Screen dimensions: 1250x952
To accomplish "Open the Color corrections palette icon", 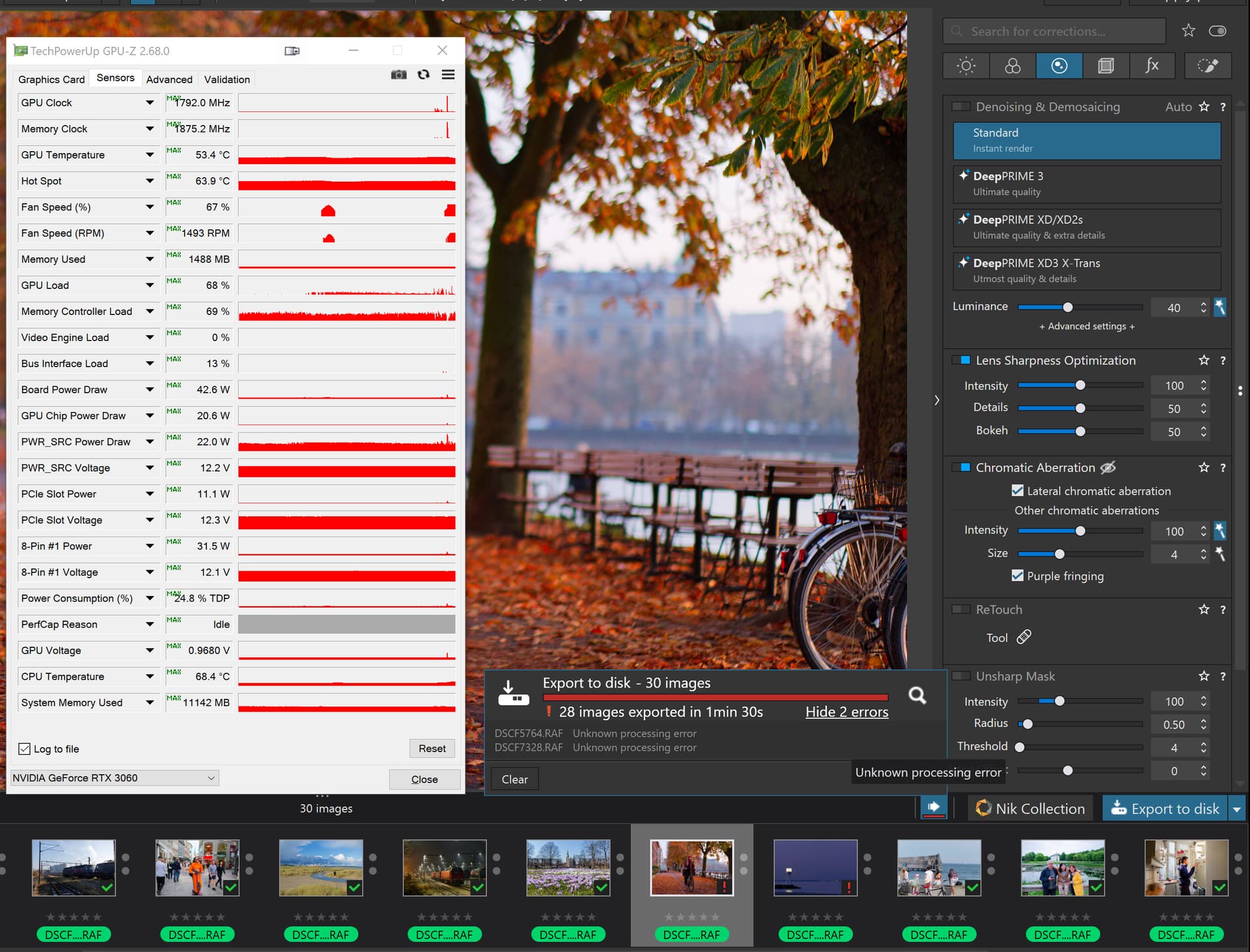I will pyautogui.click(x=1012, y=66).
